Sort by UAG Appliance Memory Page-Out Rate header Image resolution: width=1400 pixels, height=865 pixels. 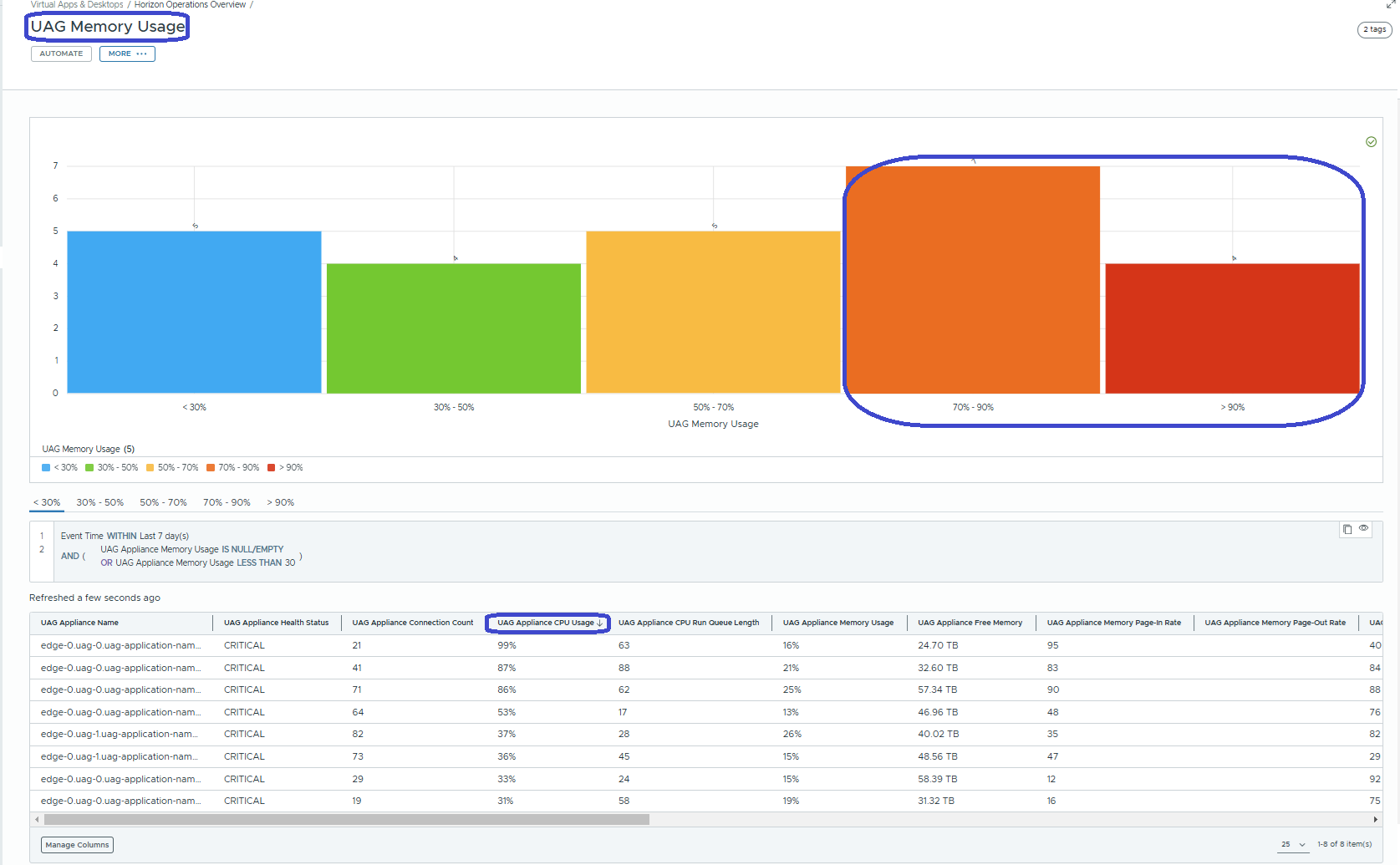(1275, 623)
